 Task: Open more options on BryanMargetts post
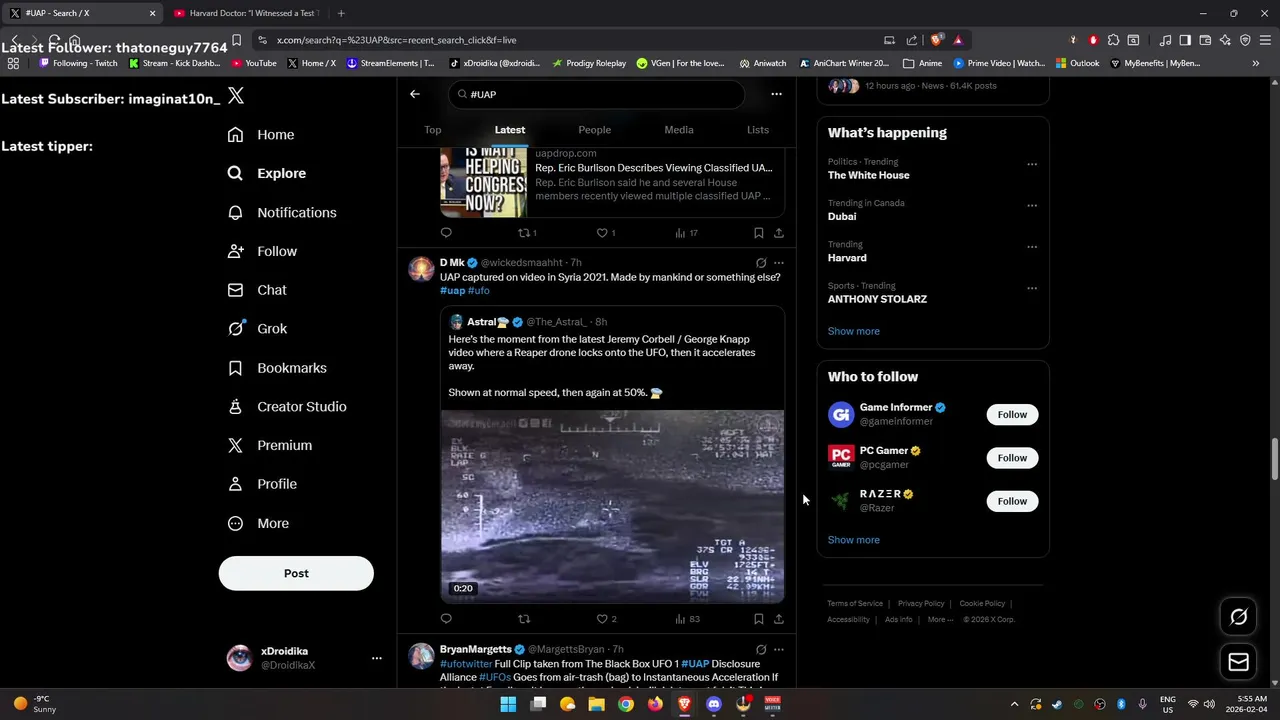(779, 650)
